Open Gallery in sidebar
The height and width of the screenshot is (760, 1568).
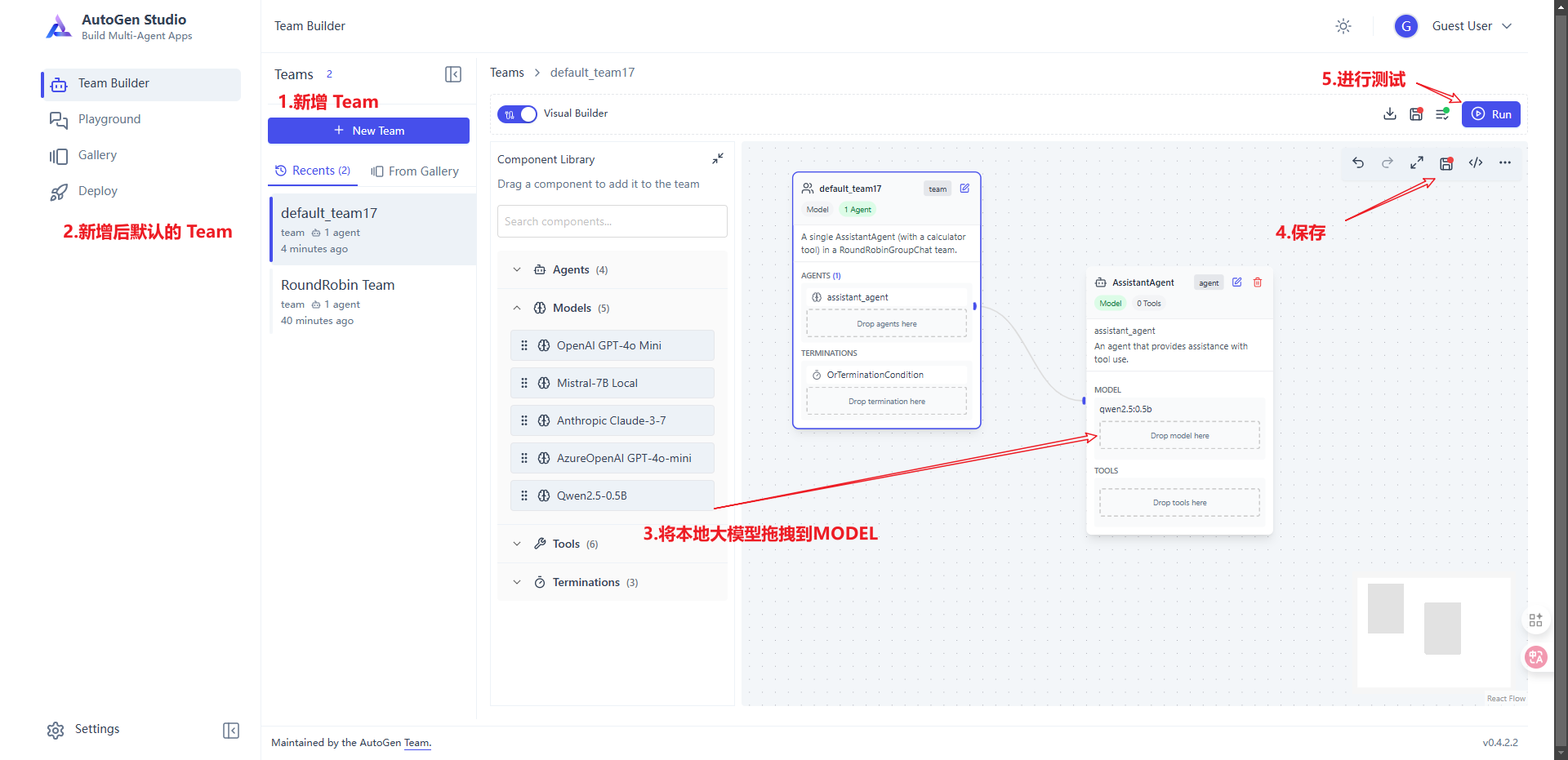[140, 156]
